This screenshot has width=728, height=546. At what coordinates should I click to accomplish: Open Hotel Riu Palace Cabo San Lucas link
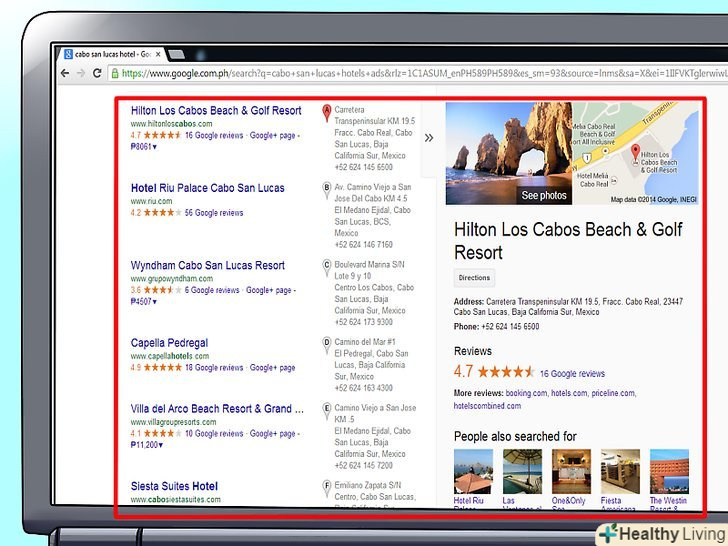tap(207, 188)
